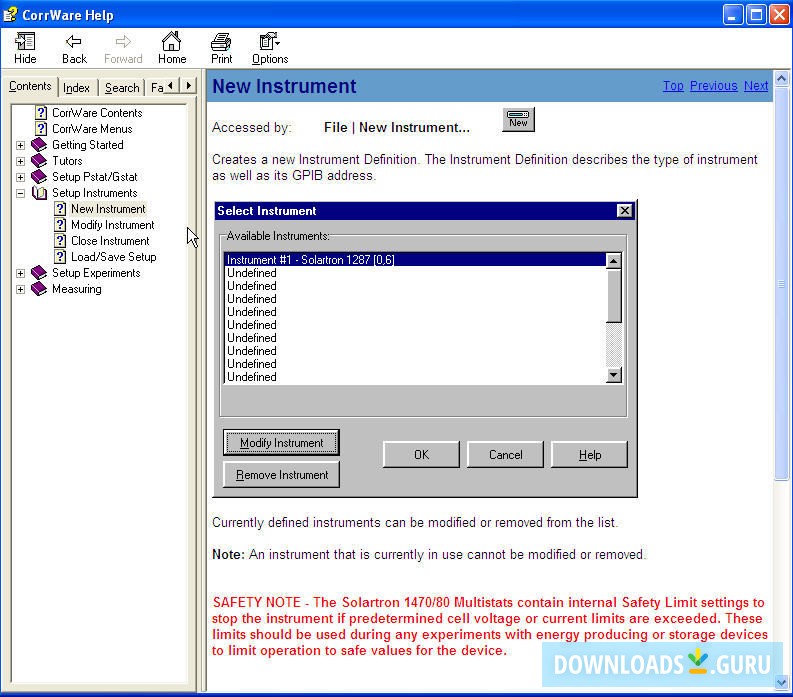The image size is (793, 697).
Task: Collapse the Setup Instruments tree node
Action: tap(20, 193)
